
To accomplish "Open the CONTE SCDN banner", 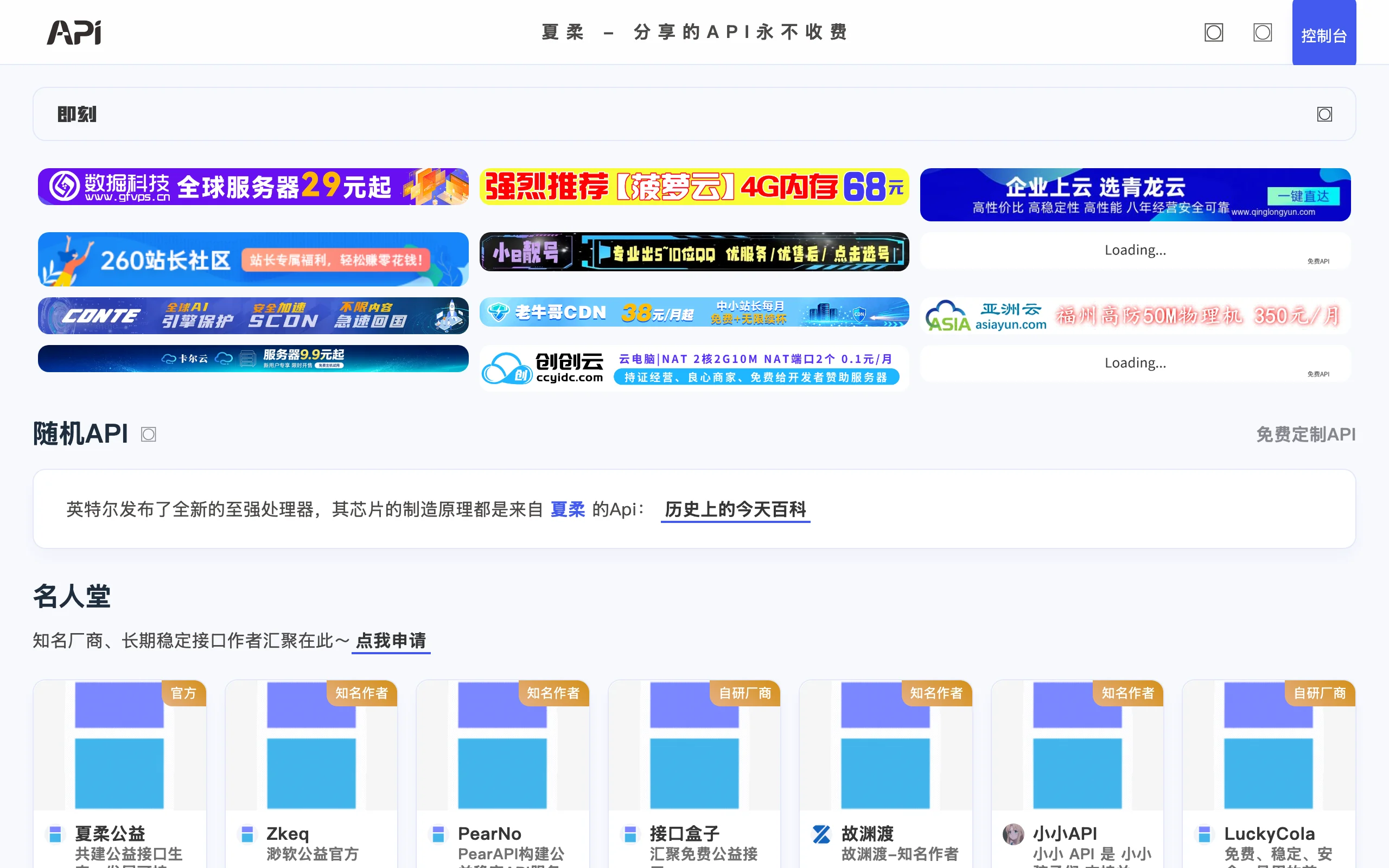I will 253,316.
